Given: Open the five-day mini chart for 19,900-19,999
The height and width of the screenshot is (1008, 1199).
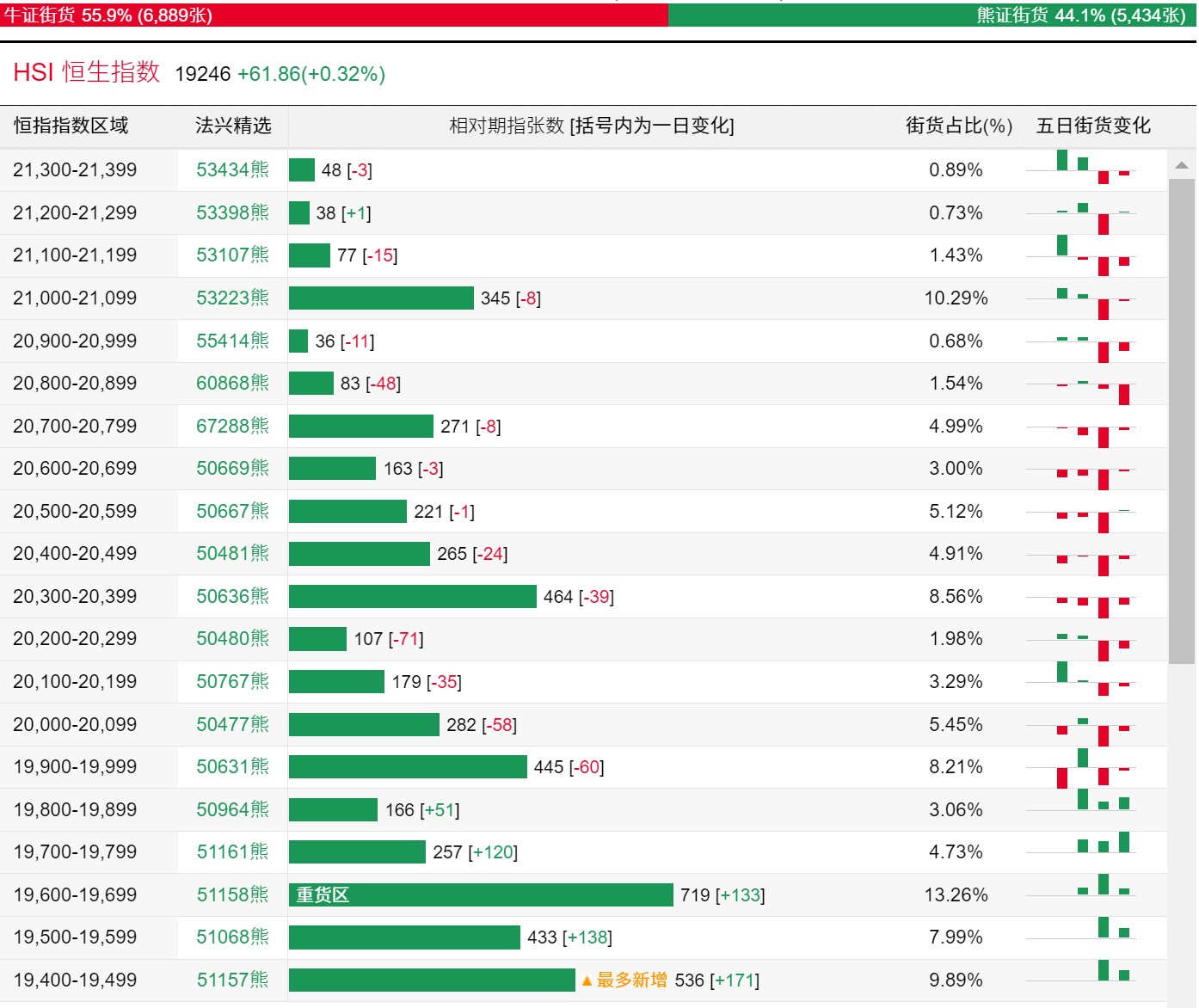Looking at the screenshot, I should coord(1081,767).
